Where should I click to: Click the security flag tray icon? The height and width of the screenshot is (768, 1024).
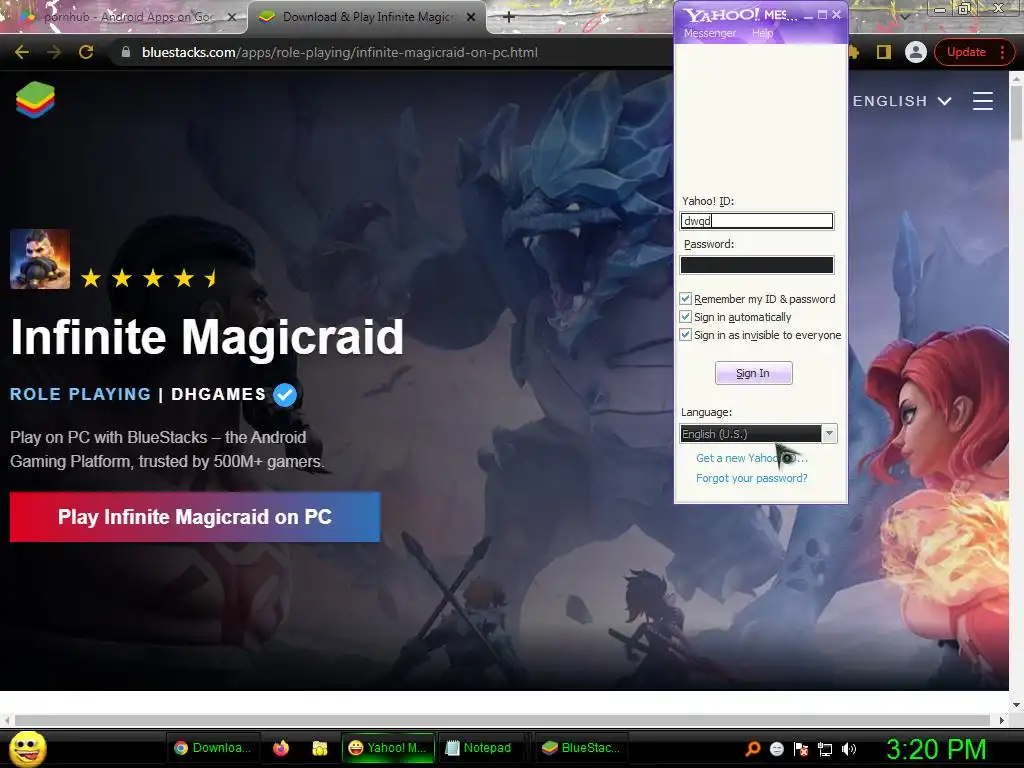click(801, 749)
